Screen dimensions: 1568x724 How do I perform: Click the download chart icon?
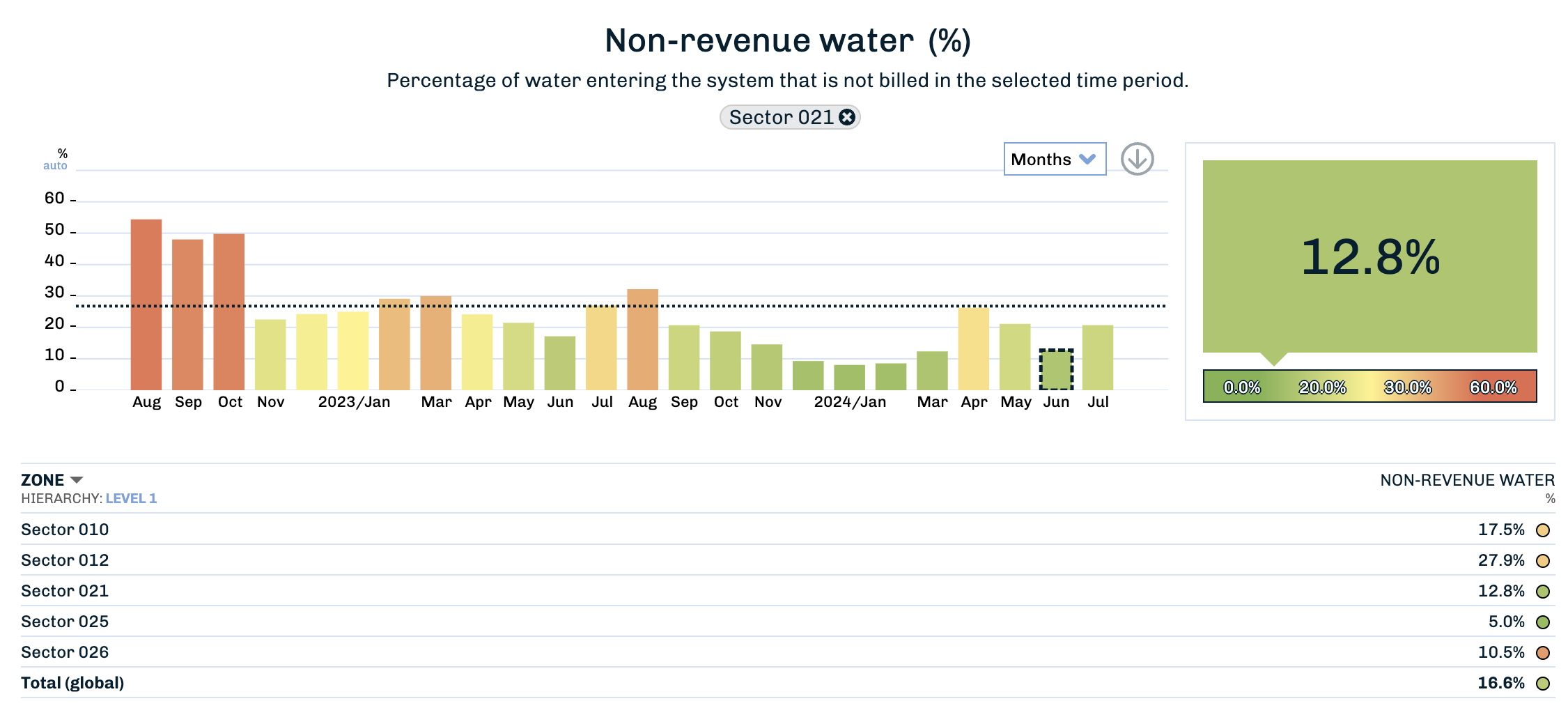(x=1137, y=159)
